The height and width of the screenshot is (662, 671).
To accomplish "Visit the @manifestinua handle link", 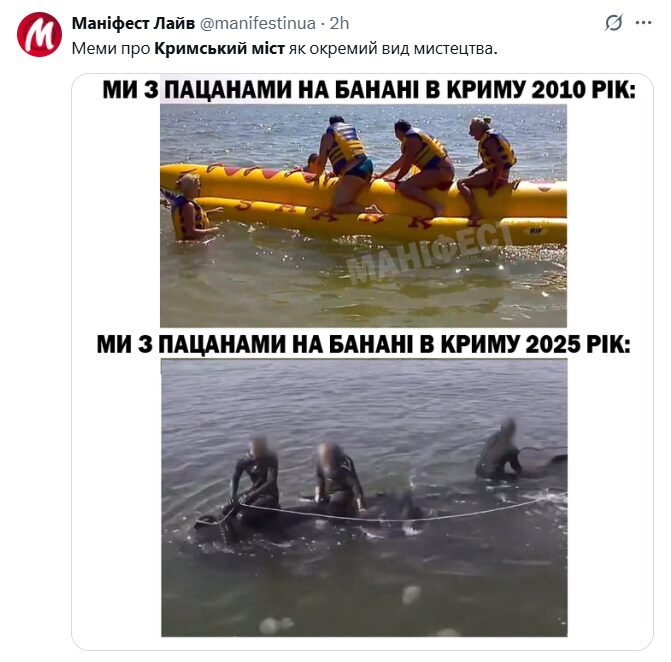I will 258,23.
